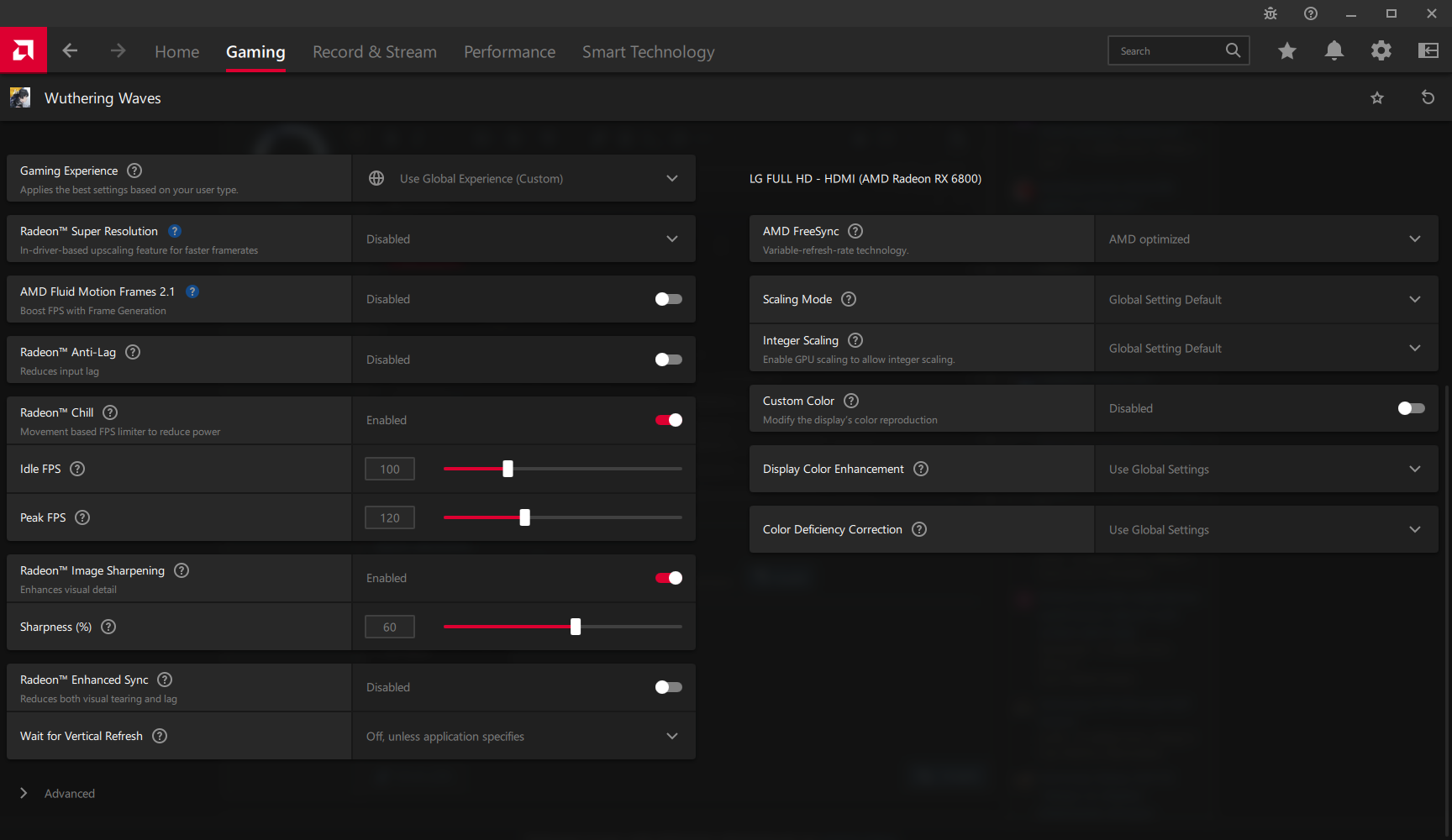Open the notifications bell
Image resolution: width=1452 pixels, height=840 pixels.
tap(1334, 51)
